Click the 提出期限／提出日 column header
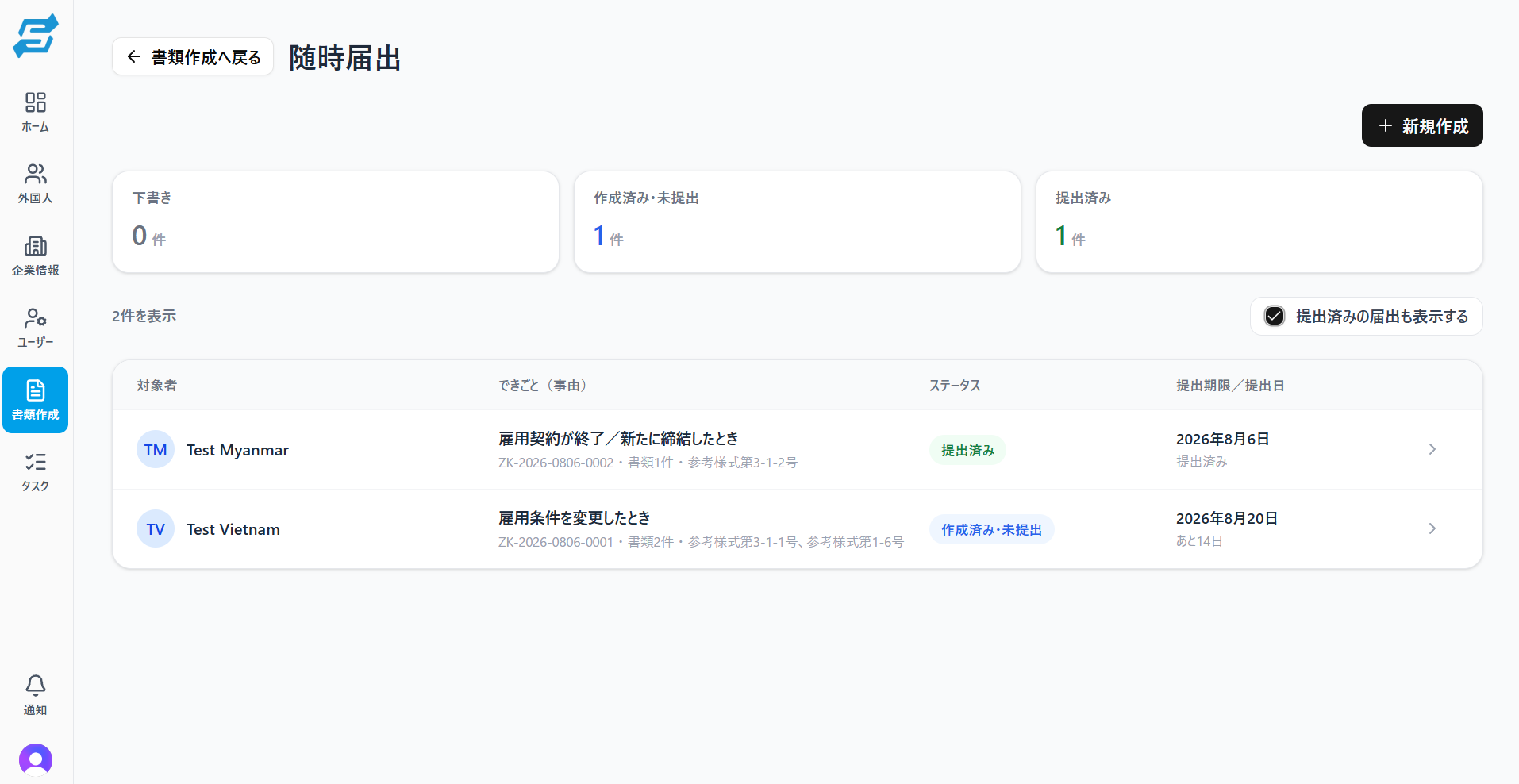 (1230, 386)
